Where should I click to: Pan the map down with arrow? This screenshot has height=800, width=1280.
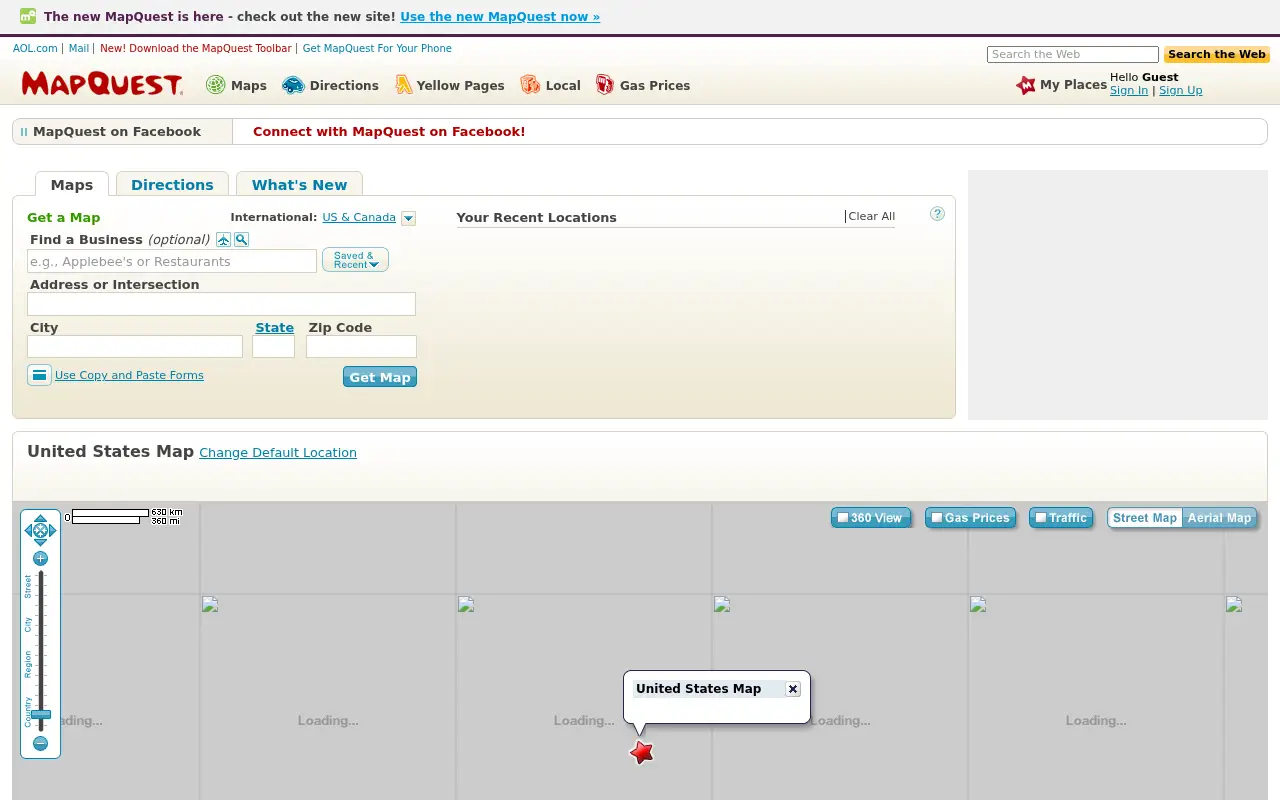(x=40, y=543)
